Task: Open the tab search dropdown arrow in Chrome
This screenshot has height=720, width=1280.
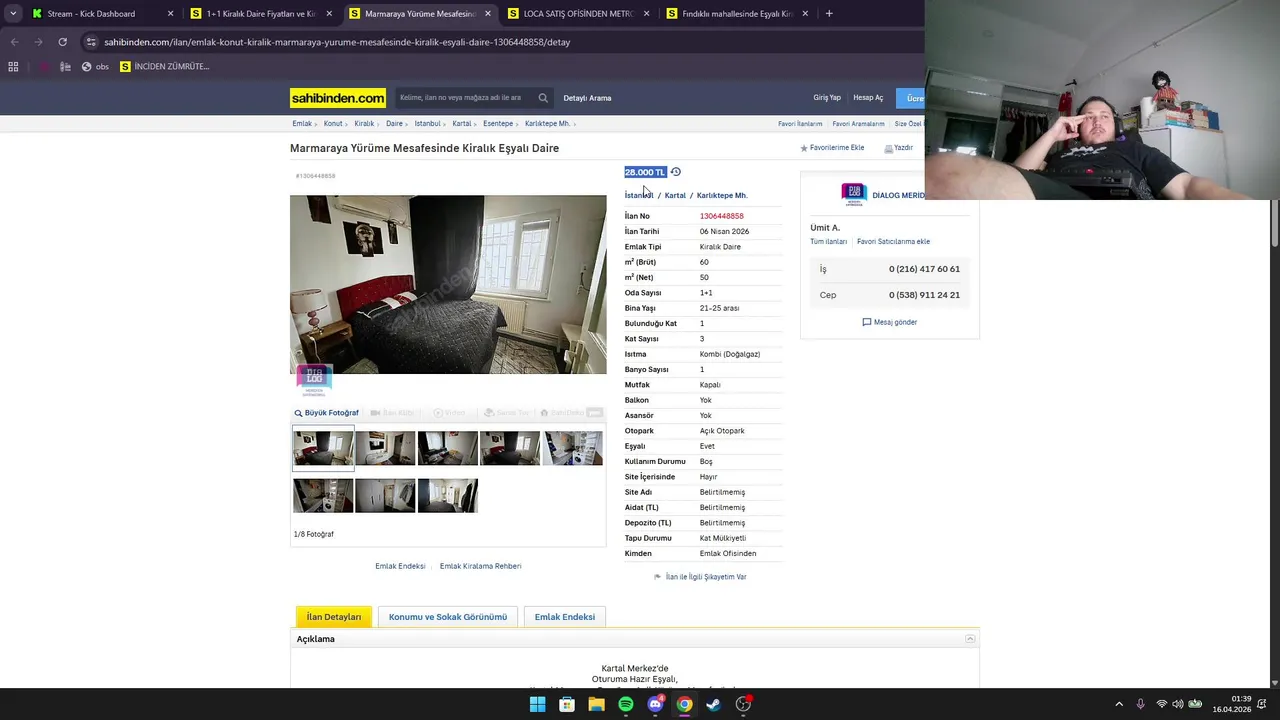Action: point(13,14)
